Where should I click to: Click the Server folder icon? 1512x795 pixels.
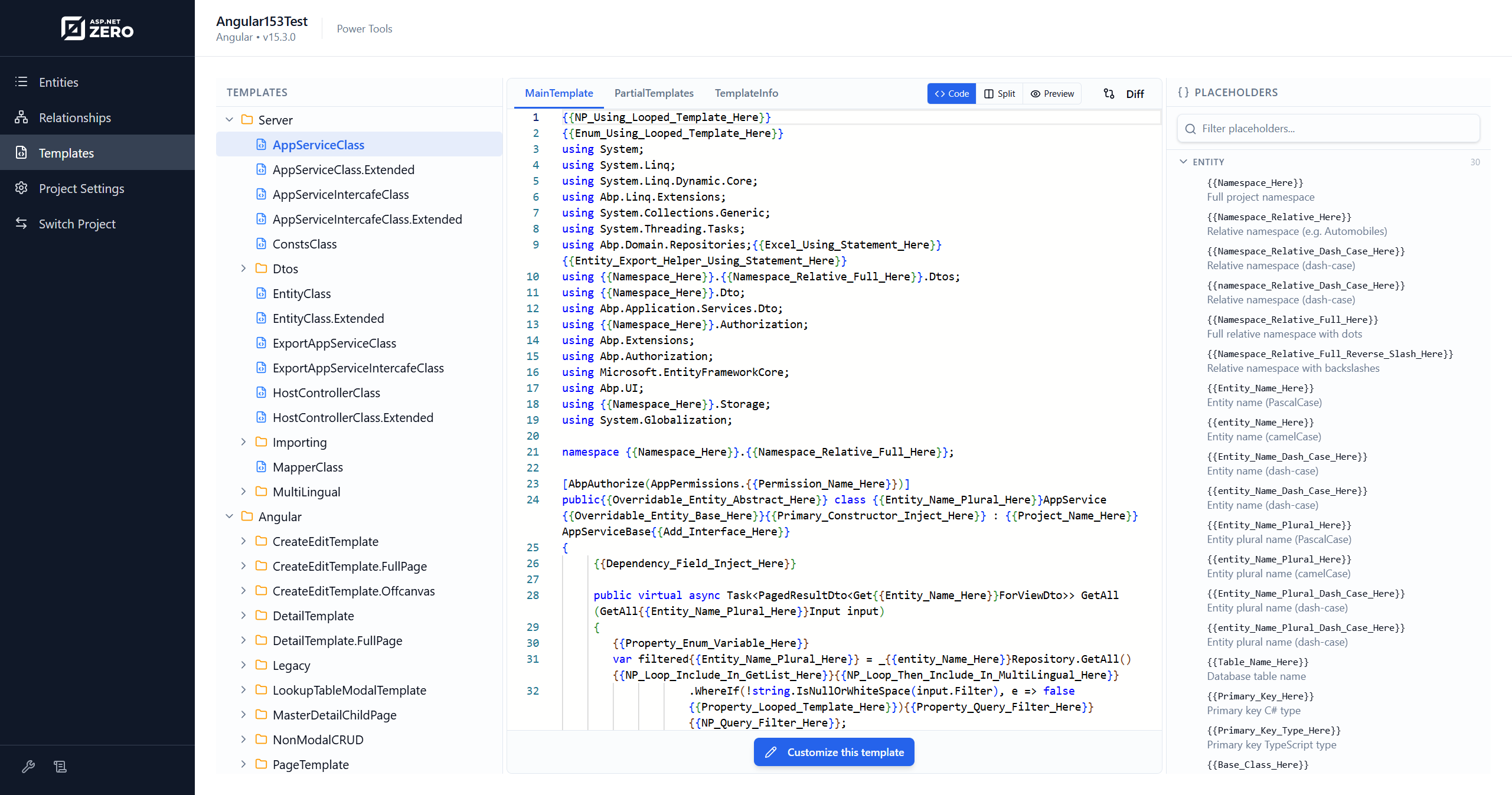247,120
